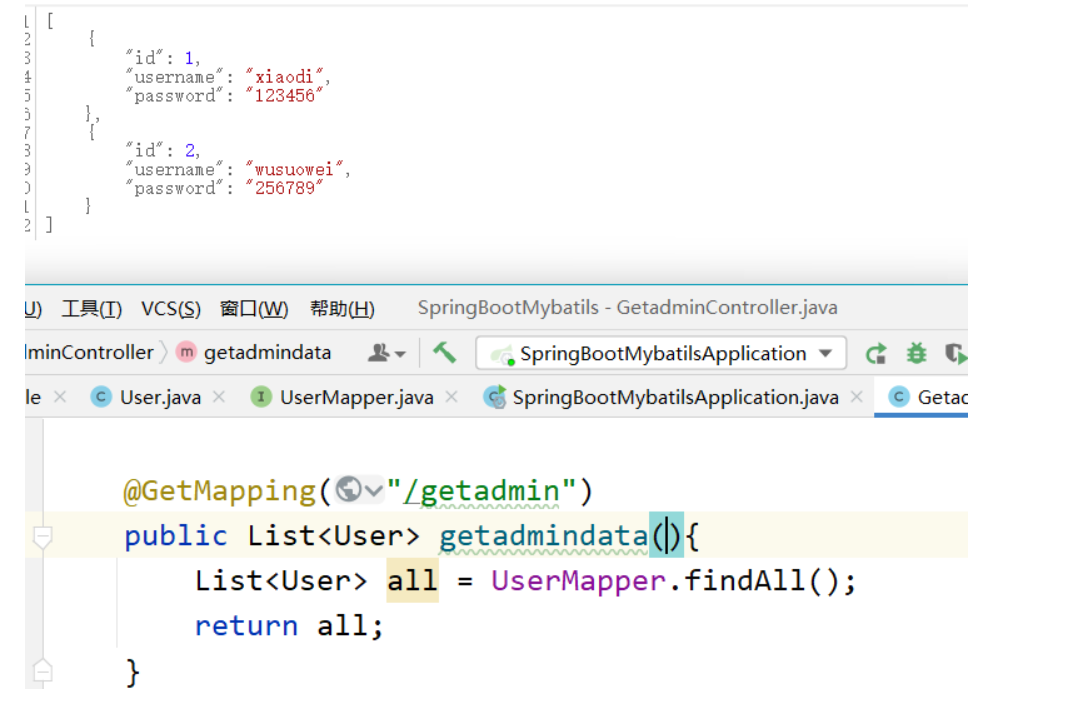Click the Build project hammer icon
Screen dimensions: 1073x709
pos(444,353)
